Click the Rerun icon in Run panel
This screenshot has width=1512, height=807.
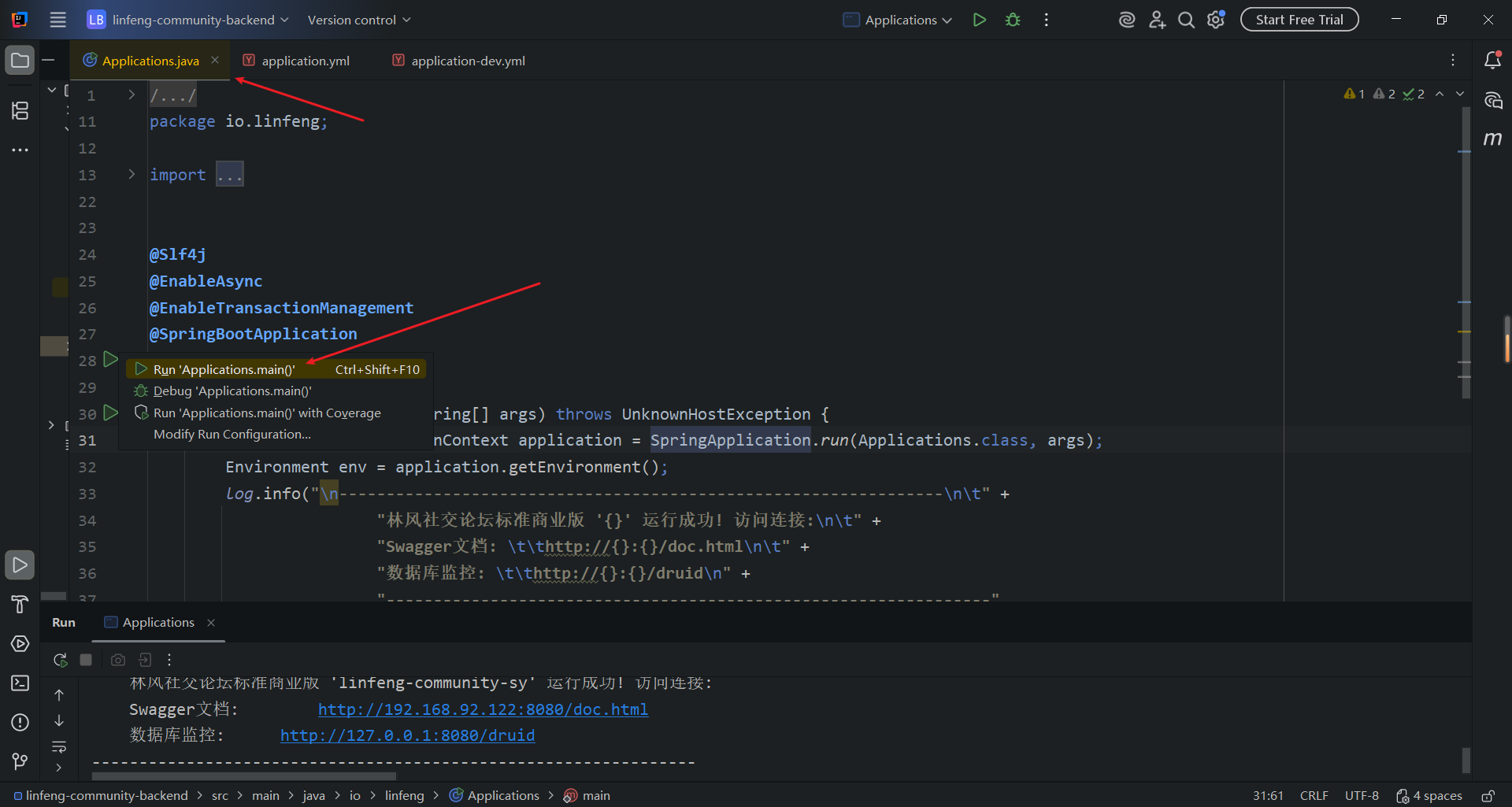[x=60, y=660]
